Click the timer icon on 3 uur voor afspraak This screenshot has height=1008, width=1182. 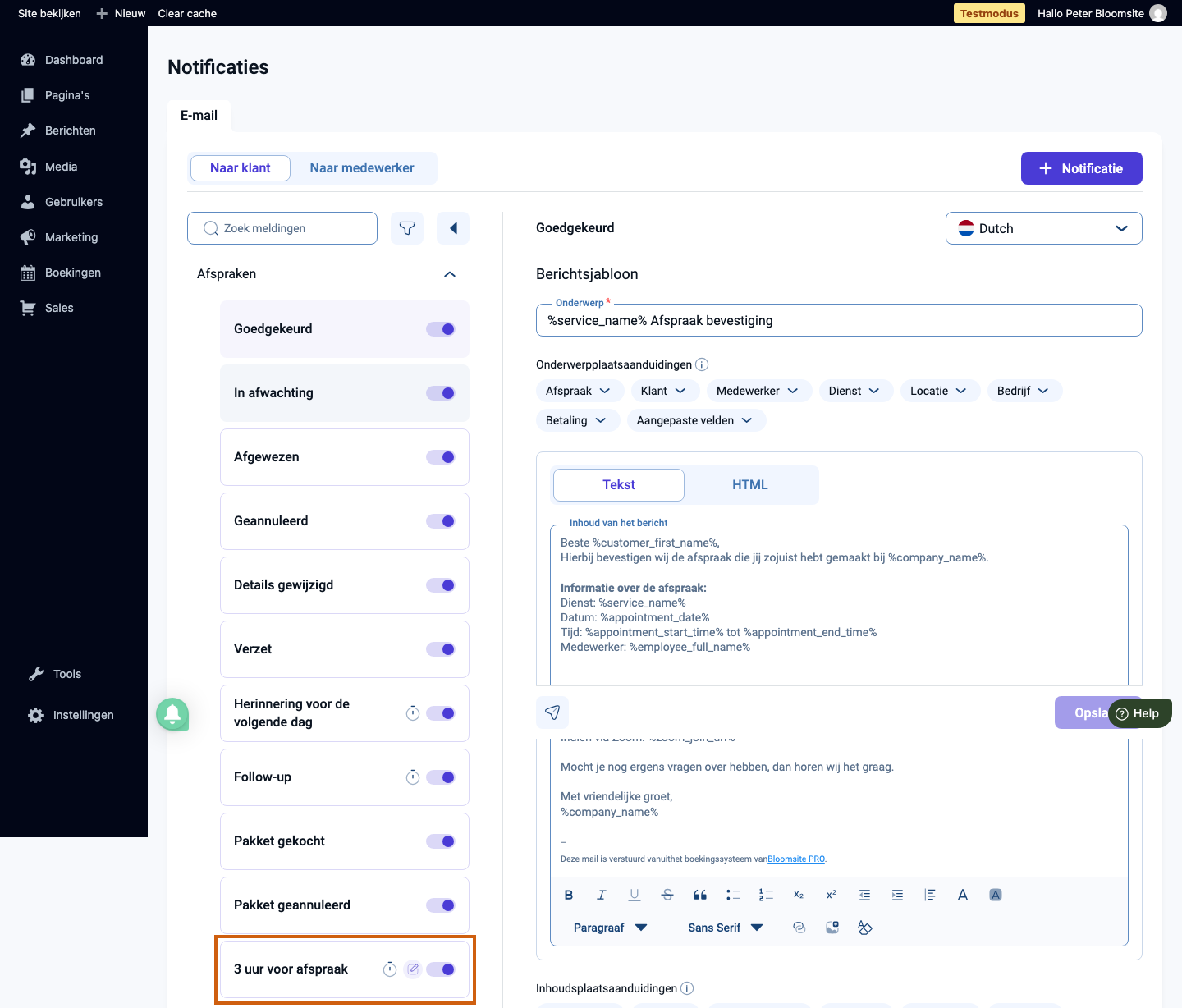[390, 969]
